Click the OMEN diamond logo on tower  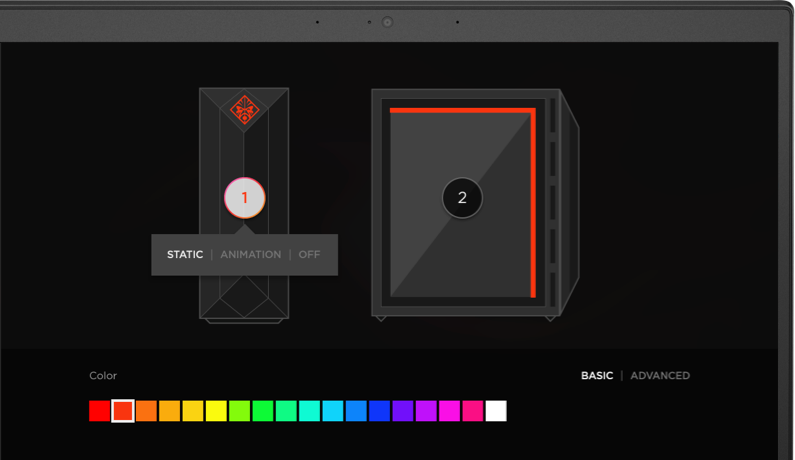click(x=244, y=110)
